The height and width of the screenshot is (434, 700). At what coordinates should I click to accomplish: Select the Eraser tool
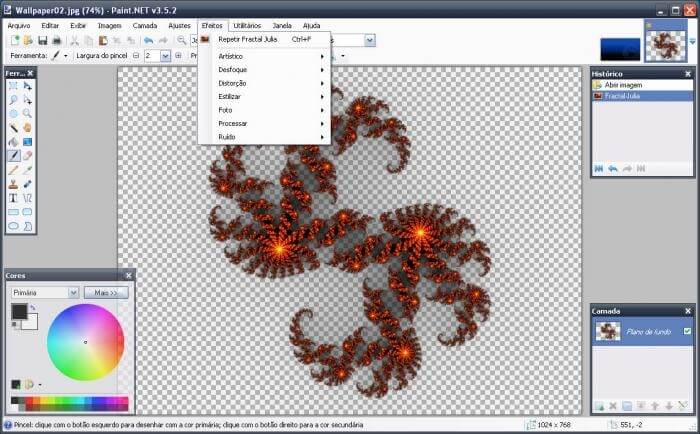click(27, 156)
